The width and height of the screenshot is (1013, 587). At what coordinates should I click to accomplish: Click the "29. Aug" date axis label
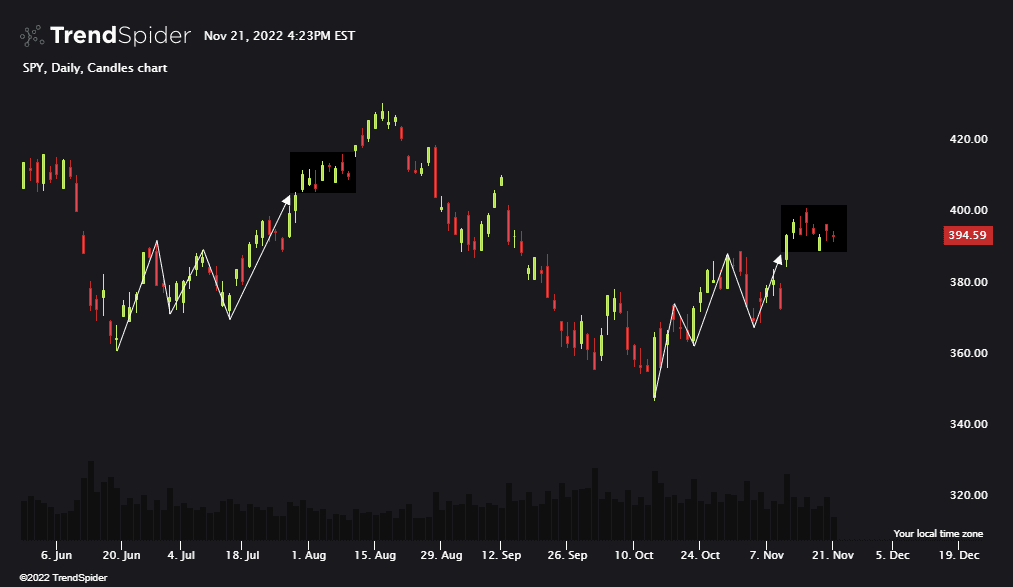pyautogui.click(x=441, y=555)
